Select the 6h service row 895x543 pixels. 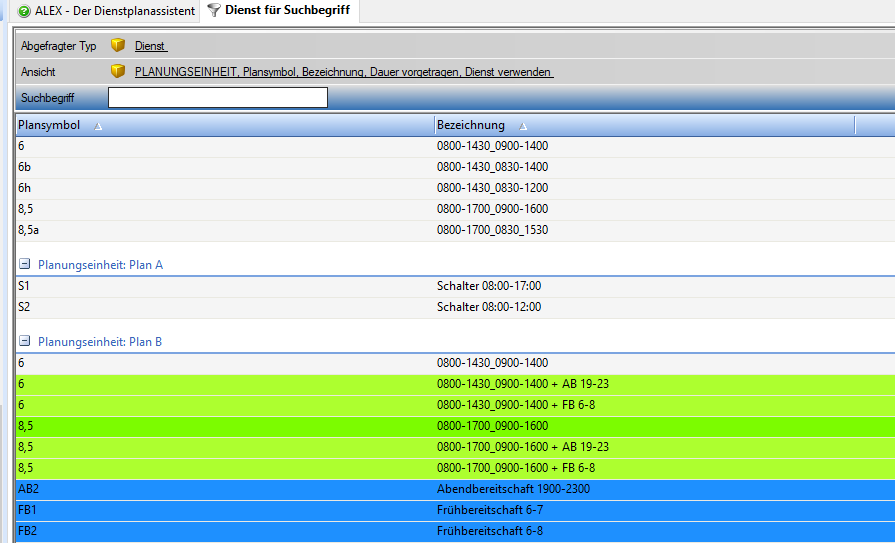coord(450,188)
